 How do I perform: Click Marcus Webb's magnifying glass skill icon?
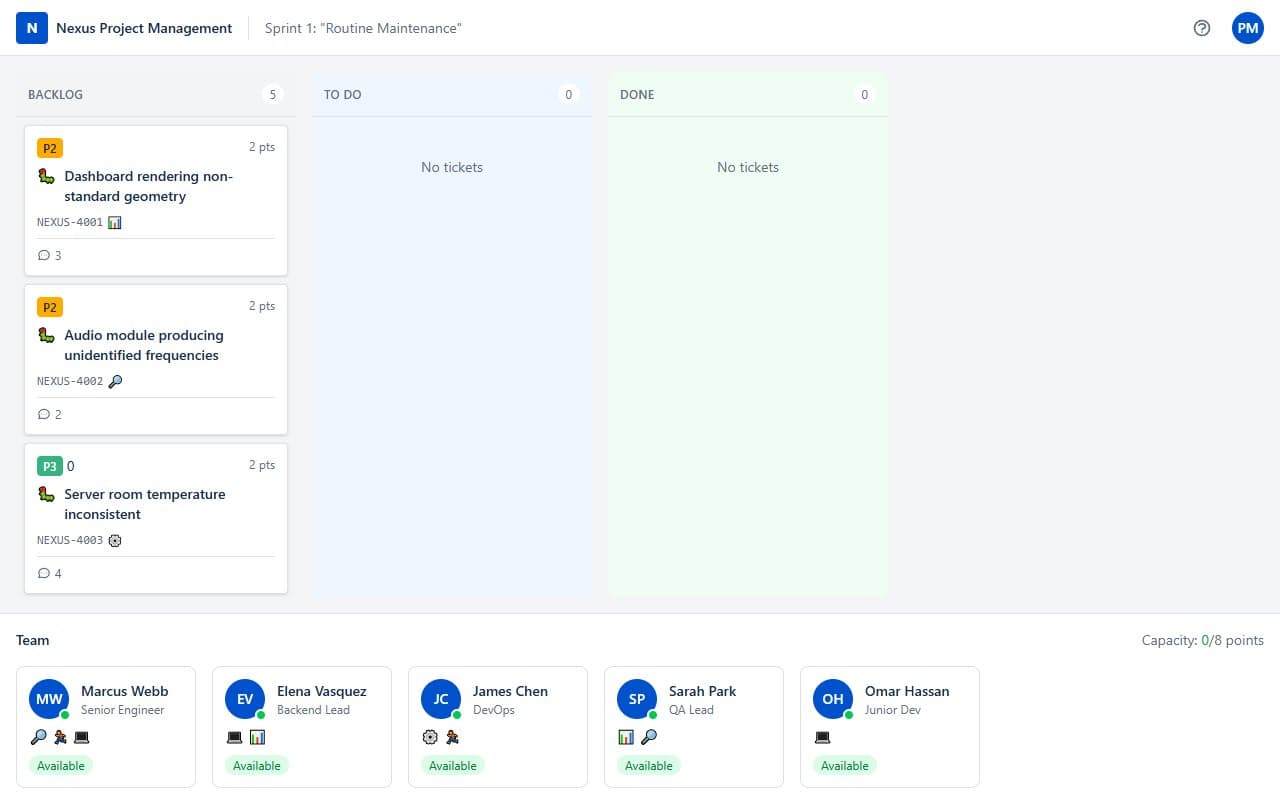(x=38, y=737)
